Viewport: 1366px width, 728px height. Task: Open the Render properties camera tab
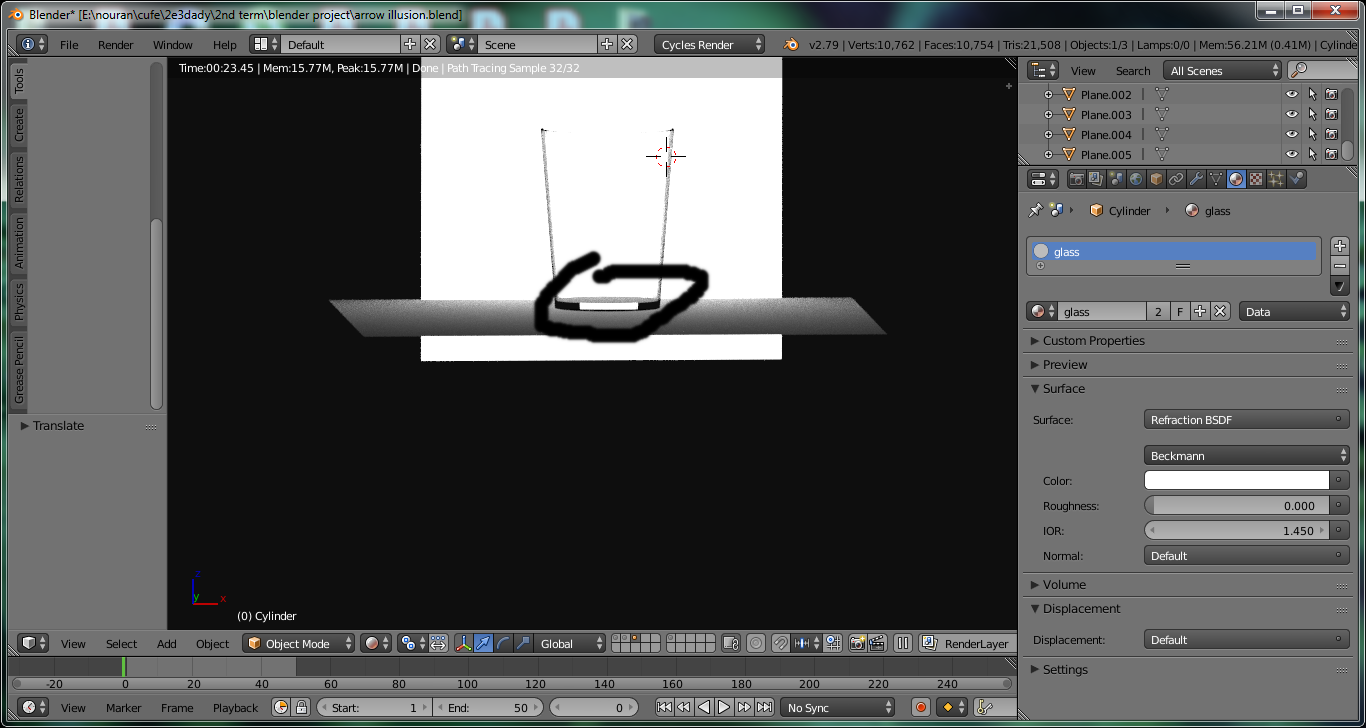(1076, 179)
